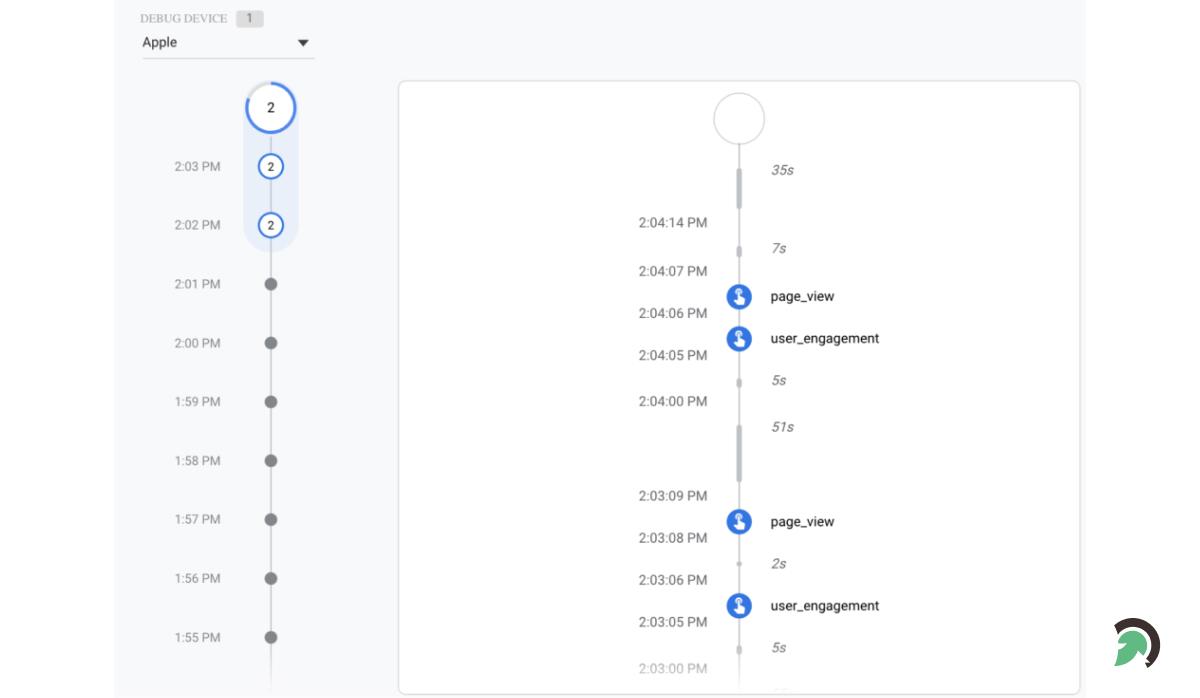Click the Spartan logo in bottom right corner
The width and height of the screenshot is (1200, 698).
[x=1135, y=644]
